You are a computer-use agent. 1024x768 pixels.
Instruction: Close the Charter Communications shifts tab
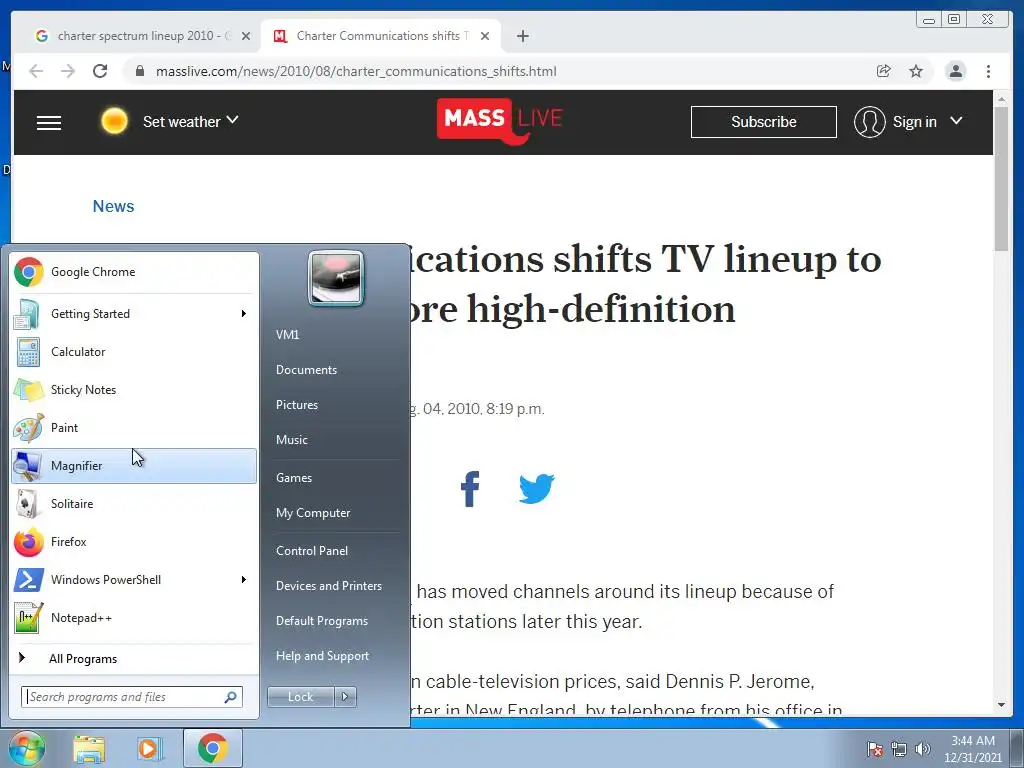pyautogui.click(x=485, y=37)
